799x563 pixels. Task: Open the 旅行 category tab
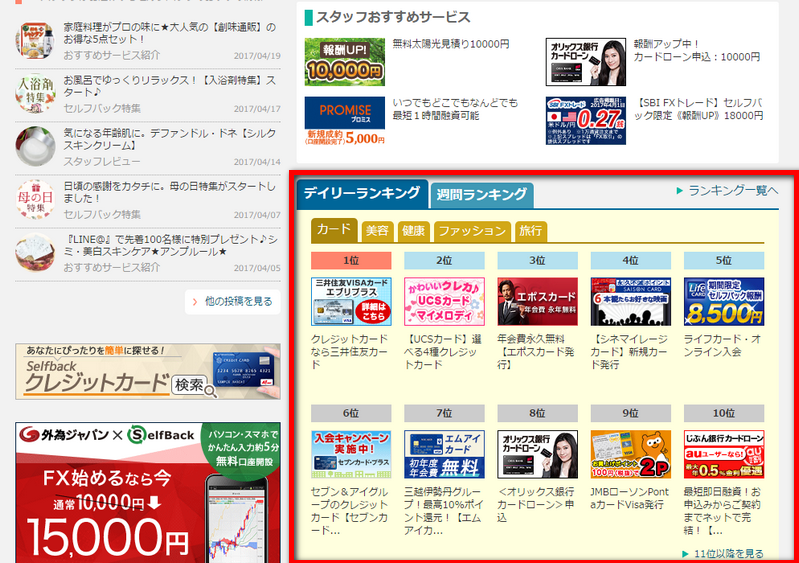click(x=530, y=231)
